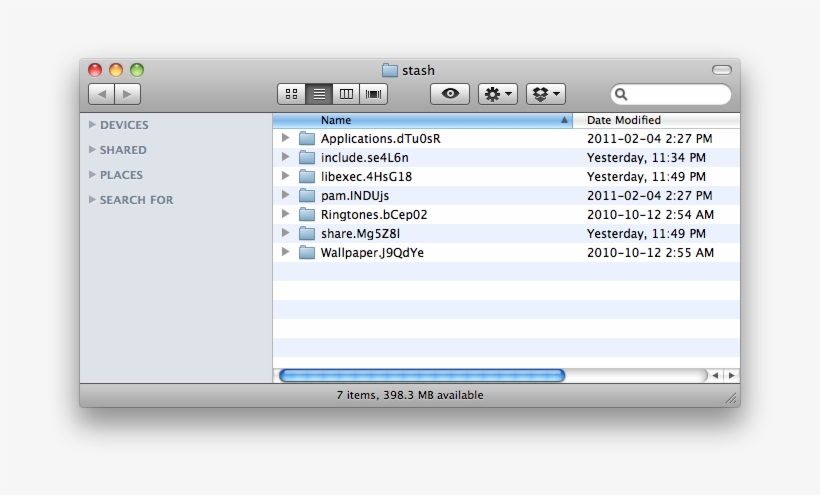
Task: Switch to icon view
Action: tap(291, 94)
